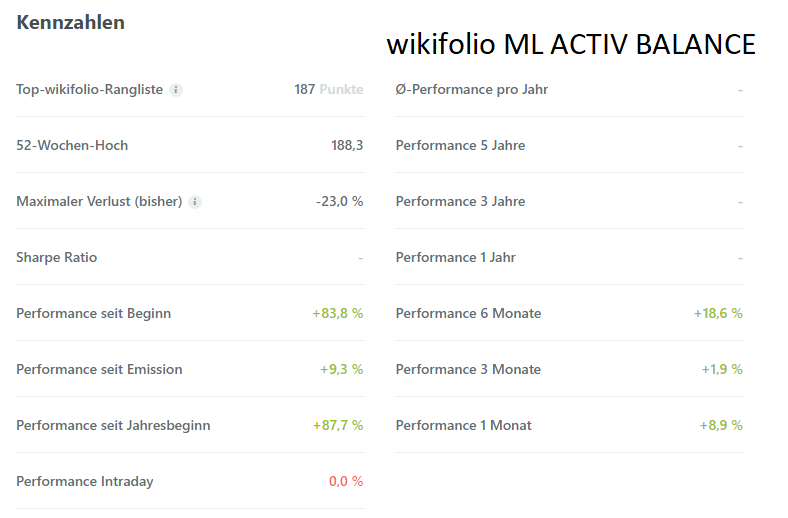Click info icon next to Maximaler Verlust
Image resolution: width=788 pixels, height=518 pixels.
coord(195,202)
